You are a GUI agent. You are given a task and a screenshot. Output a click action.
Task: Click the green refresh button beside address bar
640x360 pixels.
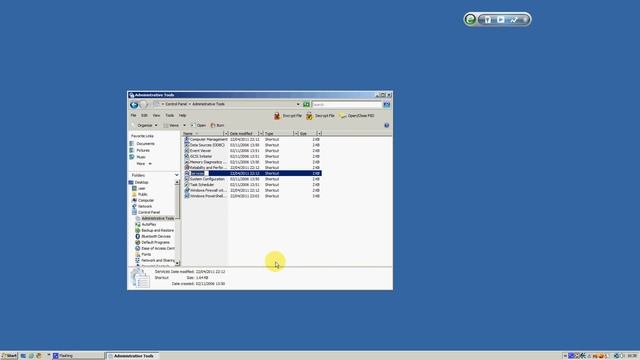306,104
